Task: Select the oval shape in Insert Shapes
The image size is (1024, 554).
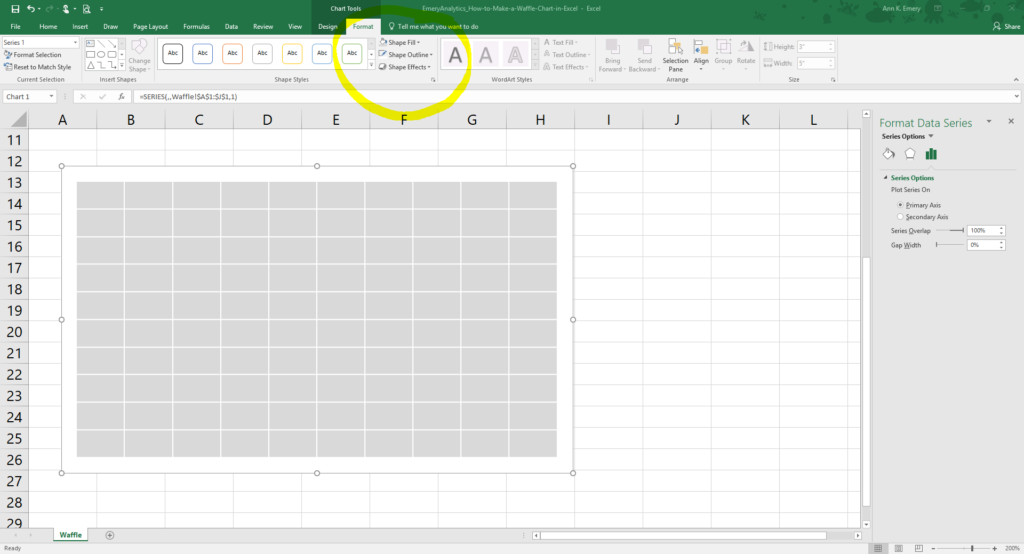Action: click(101, 55)
